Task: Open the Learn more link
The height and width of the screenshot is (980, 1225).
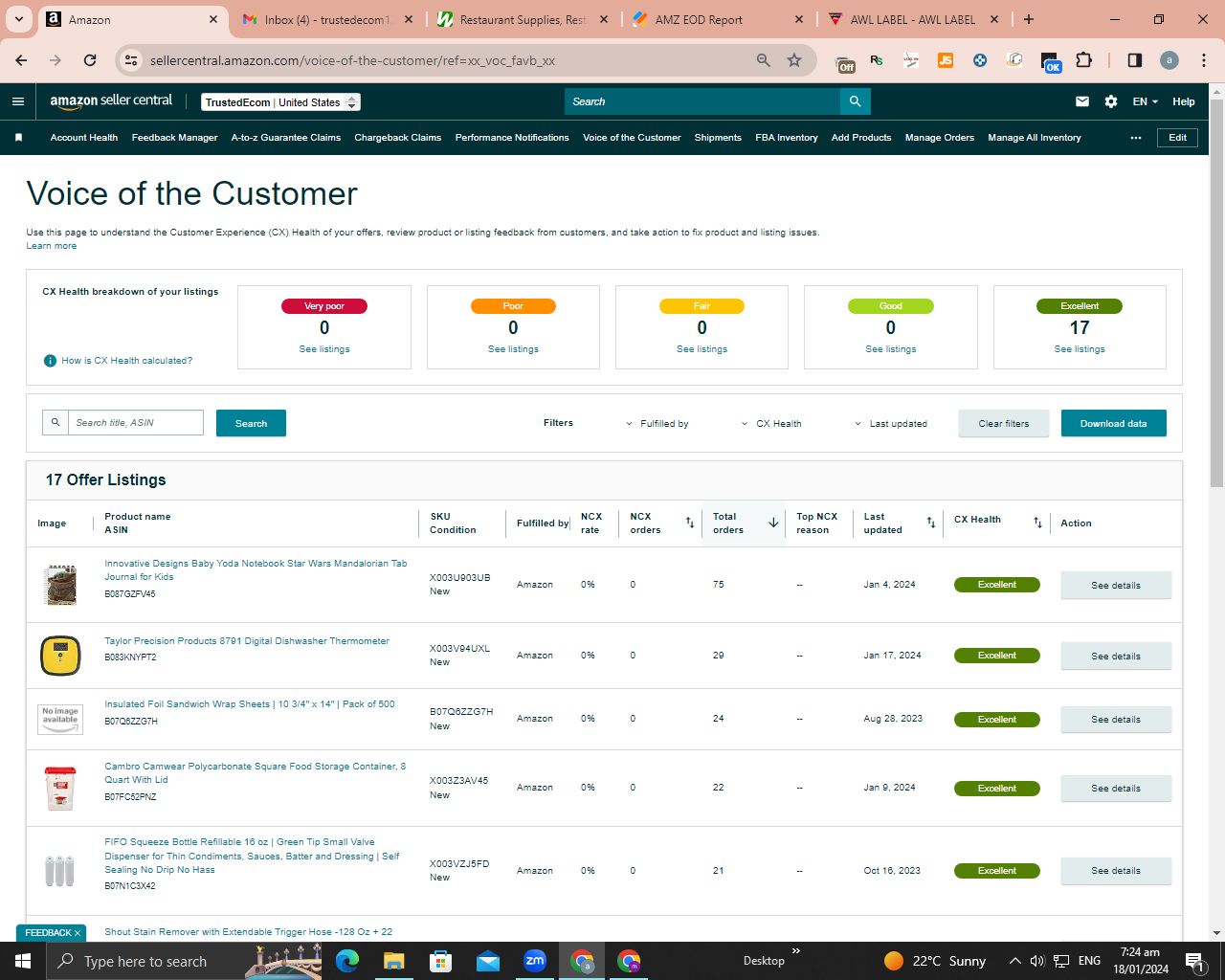Action: coord(52,246)
